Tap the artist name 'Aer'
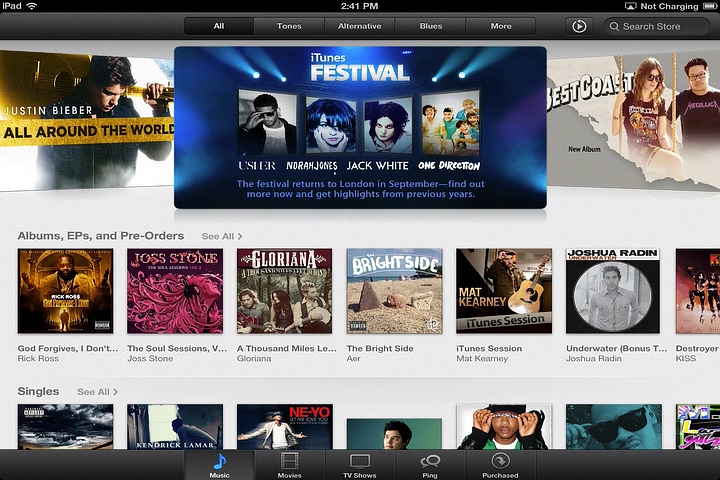 click(354, 359)
